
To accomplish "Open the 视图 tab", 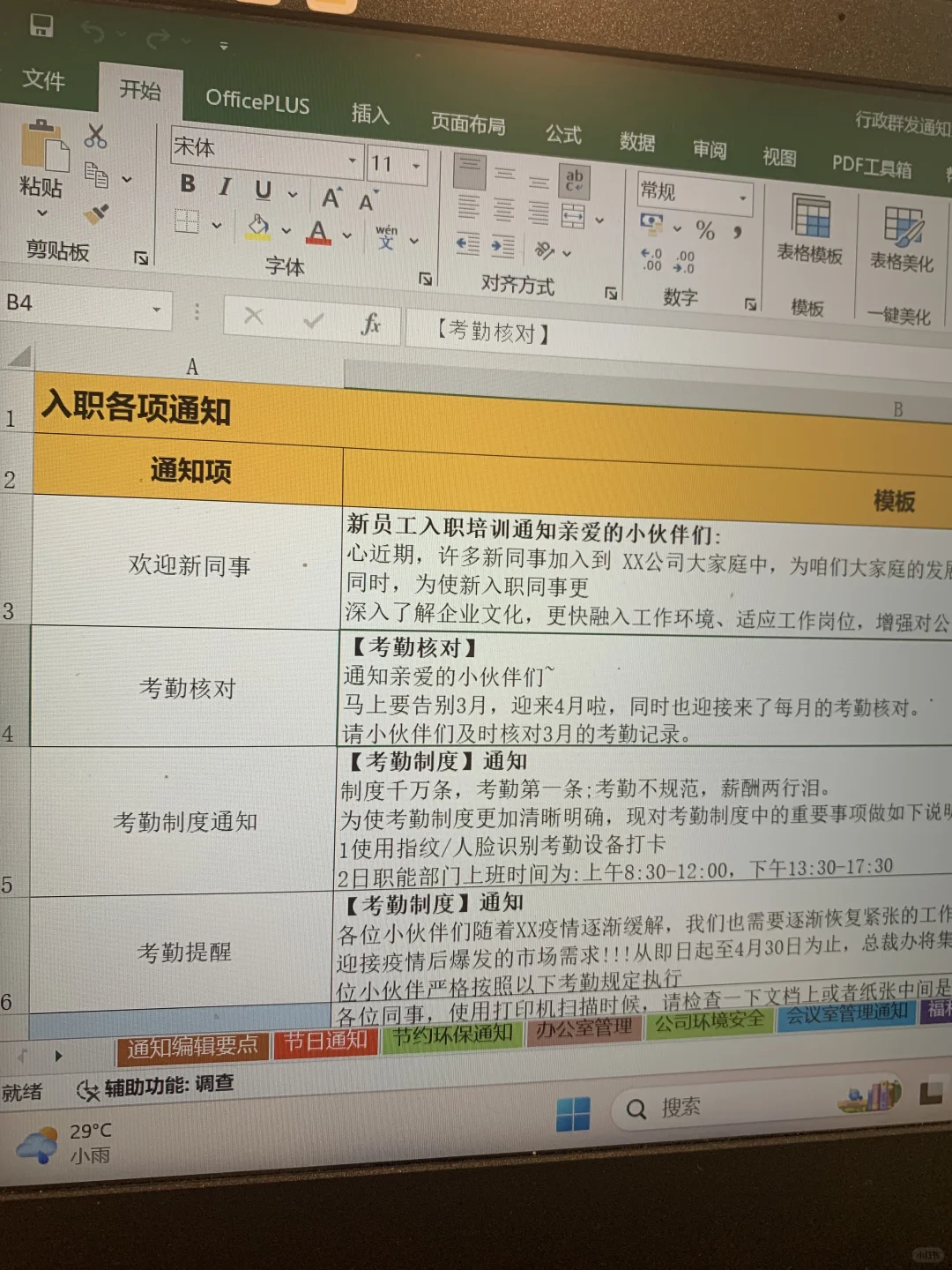I will 779,157.
